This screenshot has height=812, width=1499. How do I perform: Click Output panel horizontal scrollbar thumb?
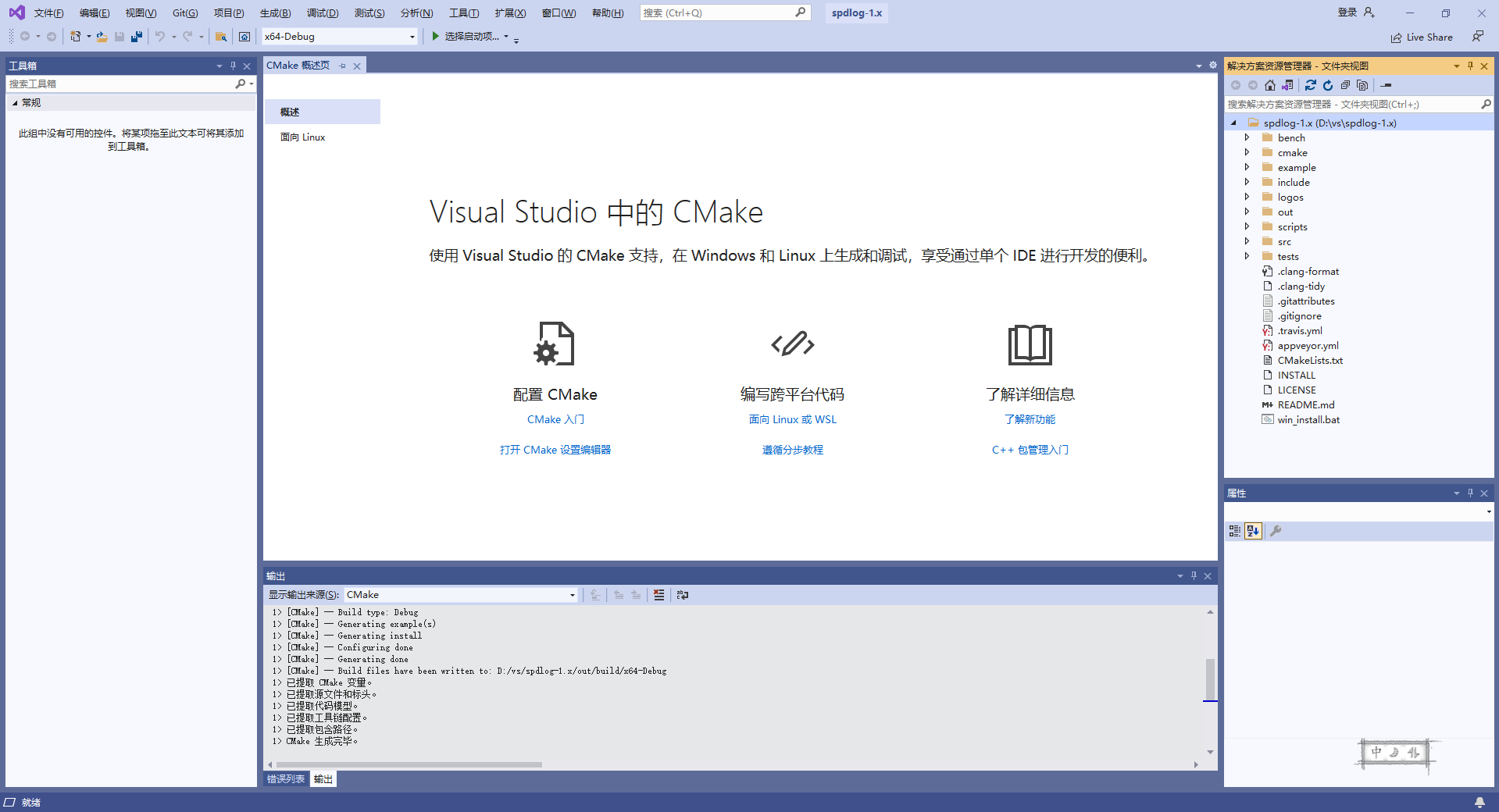tap(409, 764)
